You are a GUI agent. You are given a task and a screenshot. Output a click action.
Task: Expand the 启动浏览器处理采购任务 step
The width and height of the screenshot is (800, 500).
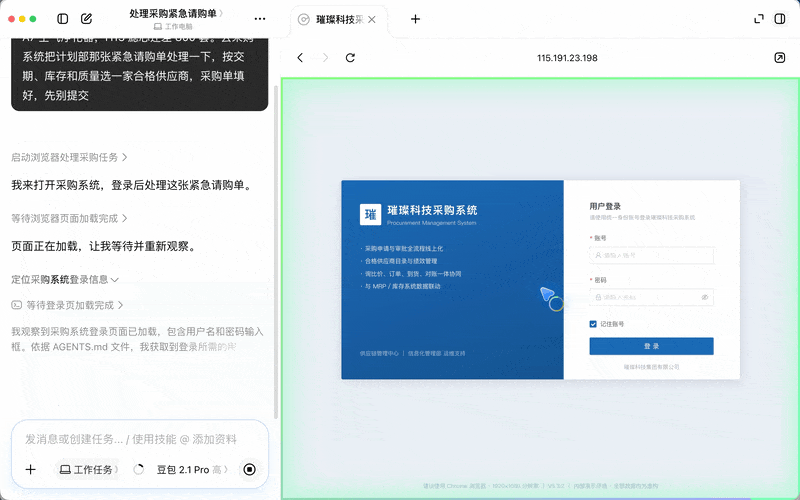(x=69, y=157)
